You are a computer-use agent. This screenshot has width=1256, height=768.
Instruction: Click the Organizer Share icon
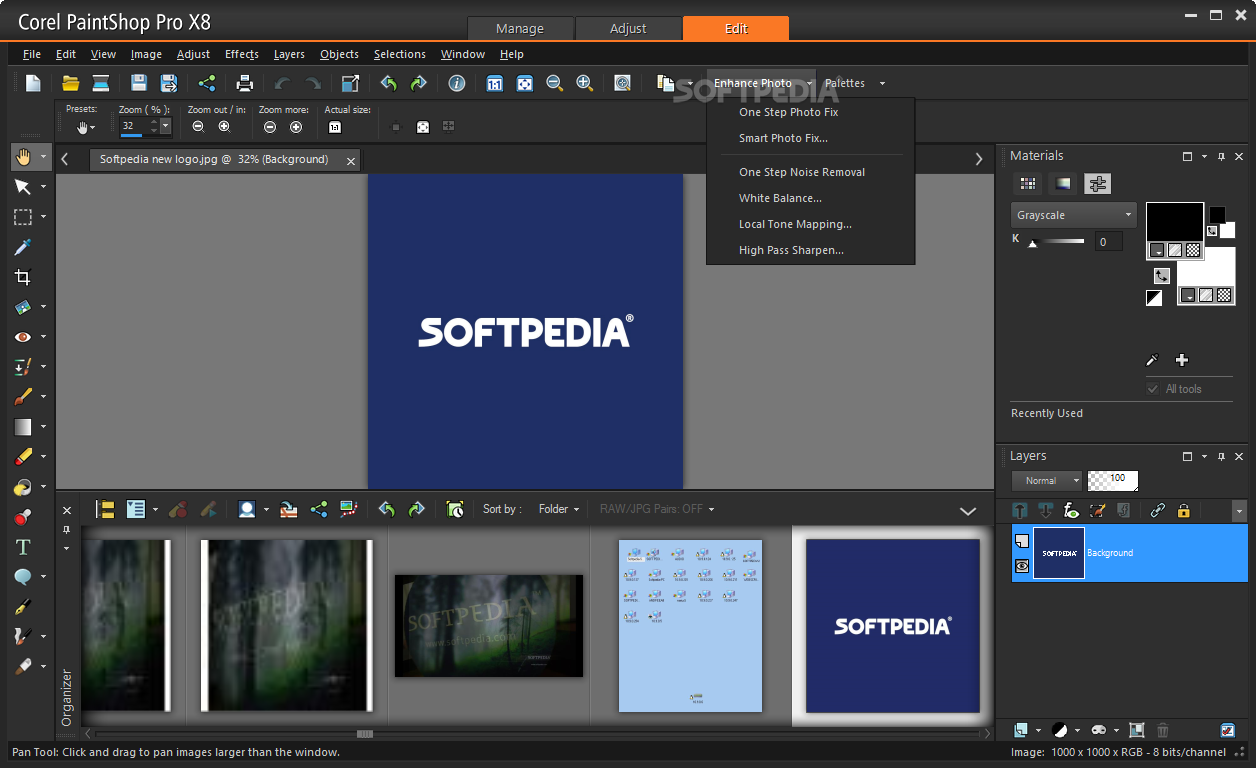coord(319,509)
